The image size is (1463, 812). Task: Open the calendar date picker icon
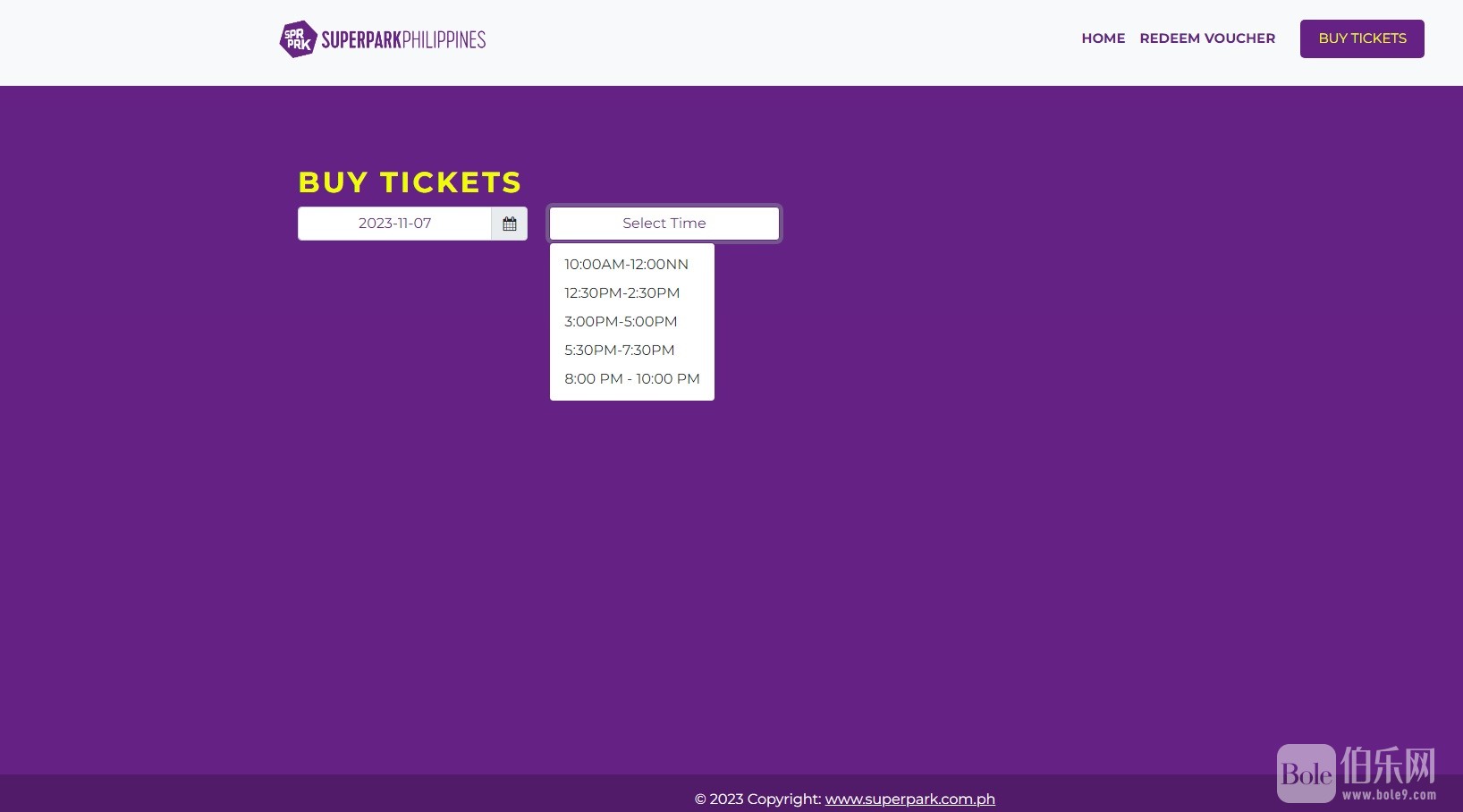[x=510, y=224]
